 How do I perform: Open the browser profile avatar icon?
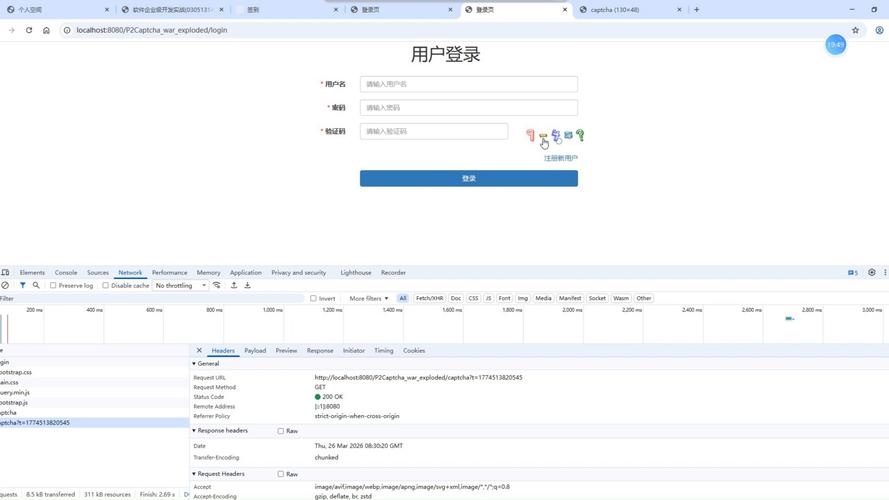click(879, 30)
